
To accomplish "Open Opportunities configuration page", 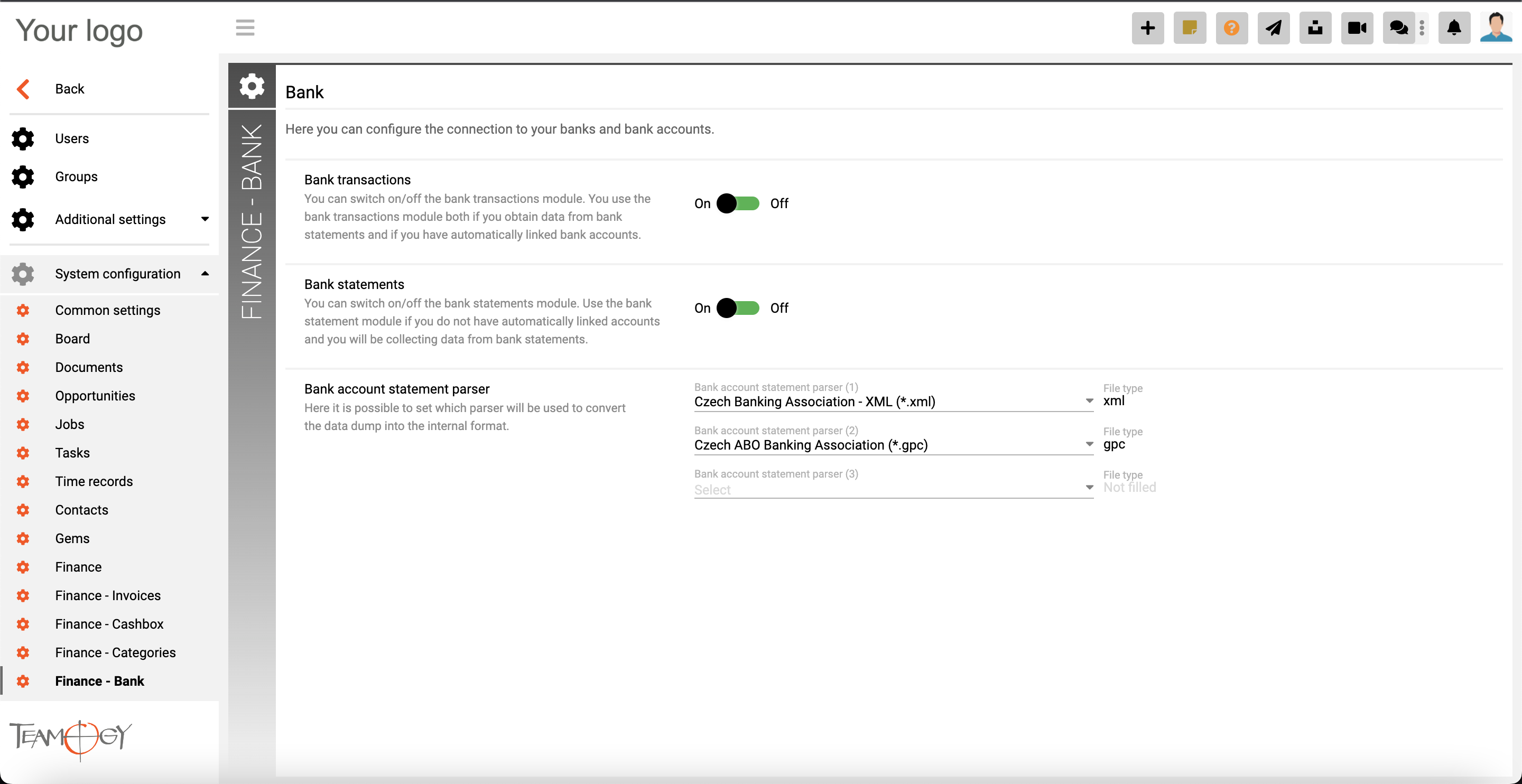I will click(x=95, y=396).
